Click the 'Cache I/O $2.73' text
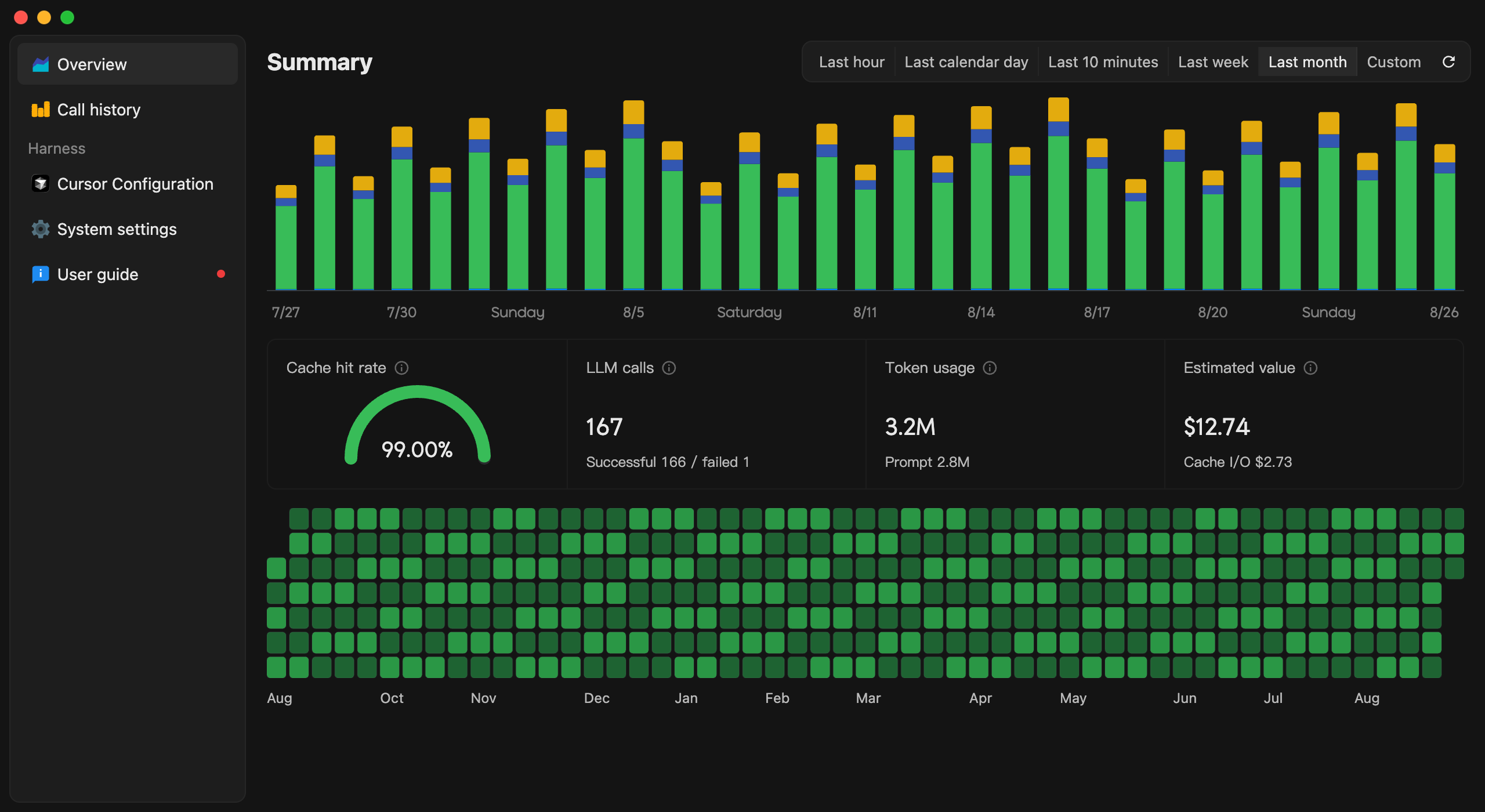 coord(1237,462)
